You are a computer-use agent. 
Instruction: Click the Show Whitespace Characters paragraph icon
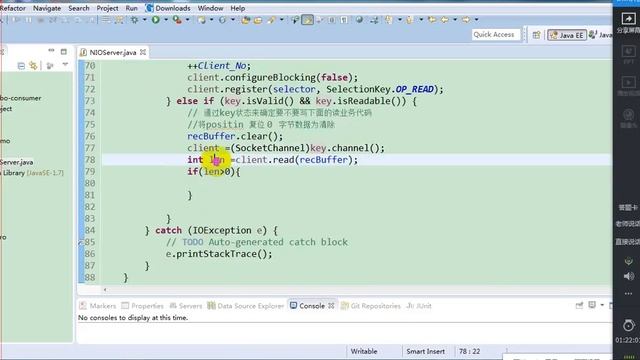pyautogui.click(x=344, y=20)
